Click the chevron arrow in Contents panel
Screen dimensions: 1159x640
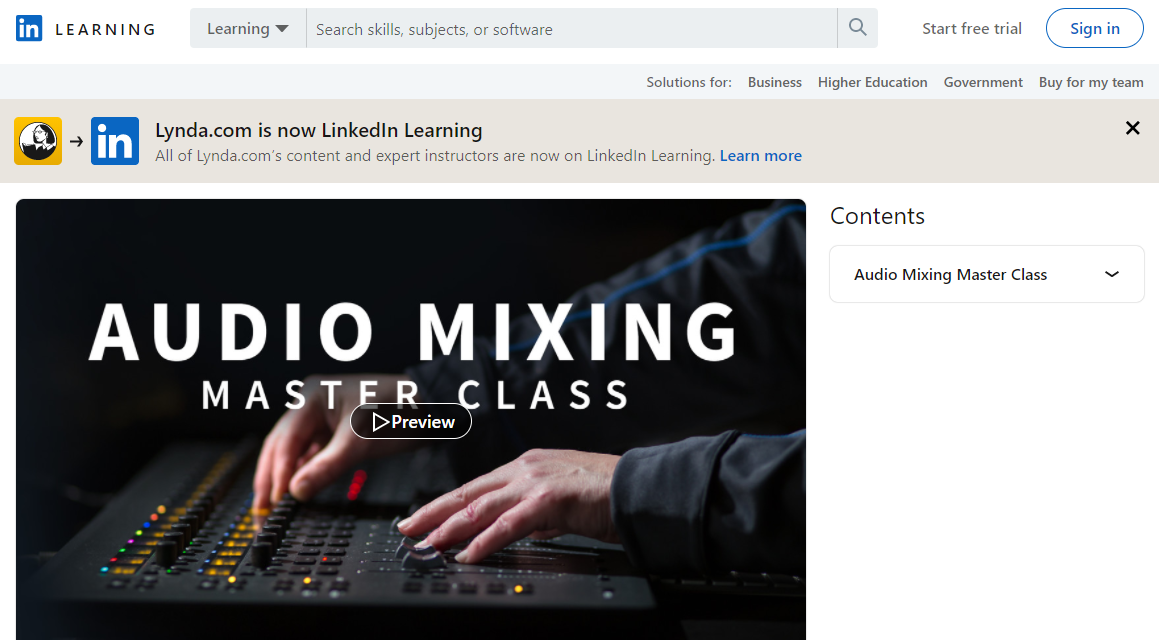(x=1112, y=274)
